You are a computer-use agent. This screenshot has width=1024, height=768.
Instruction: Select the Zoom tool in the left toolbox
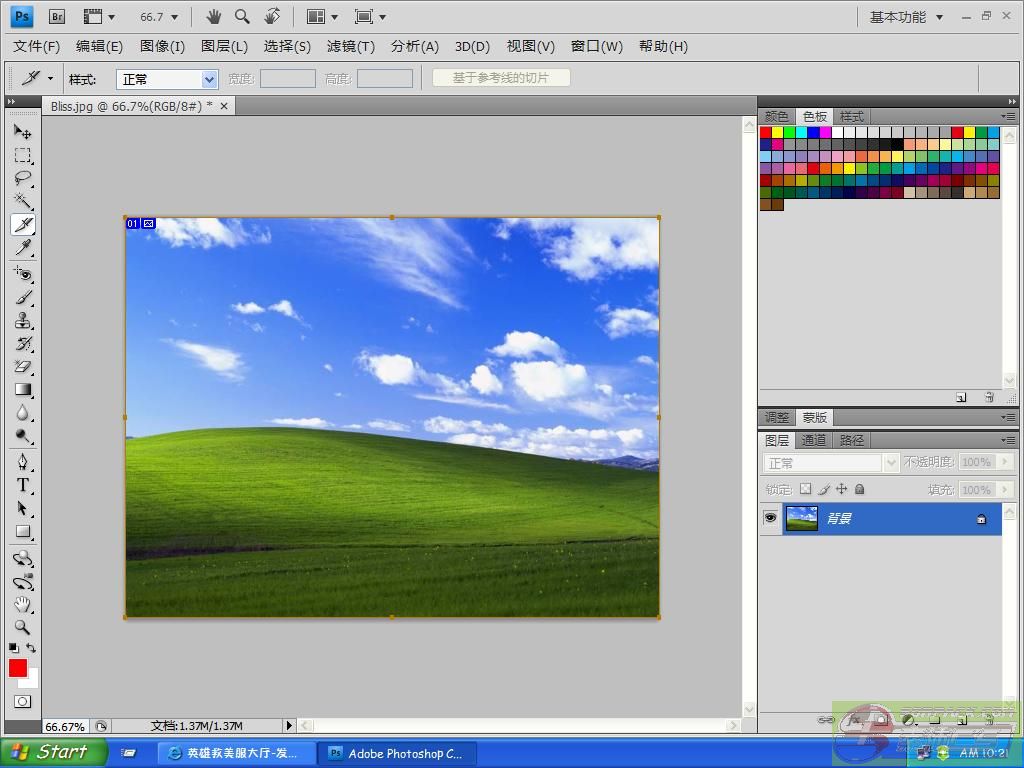23,628
